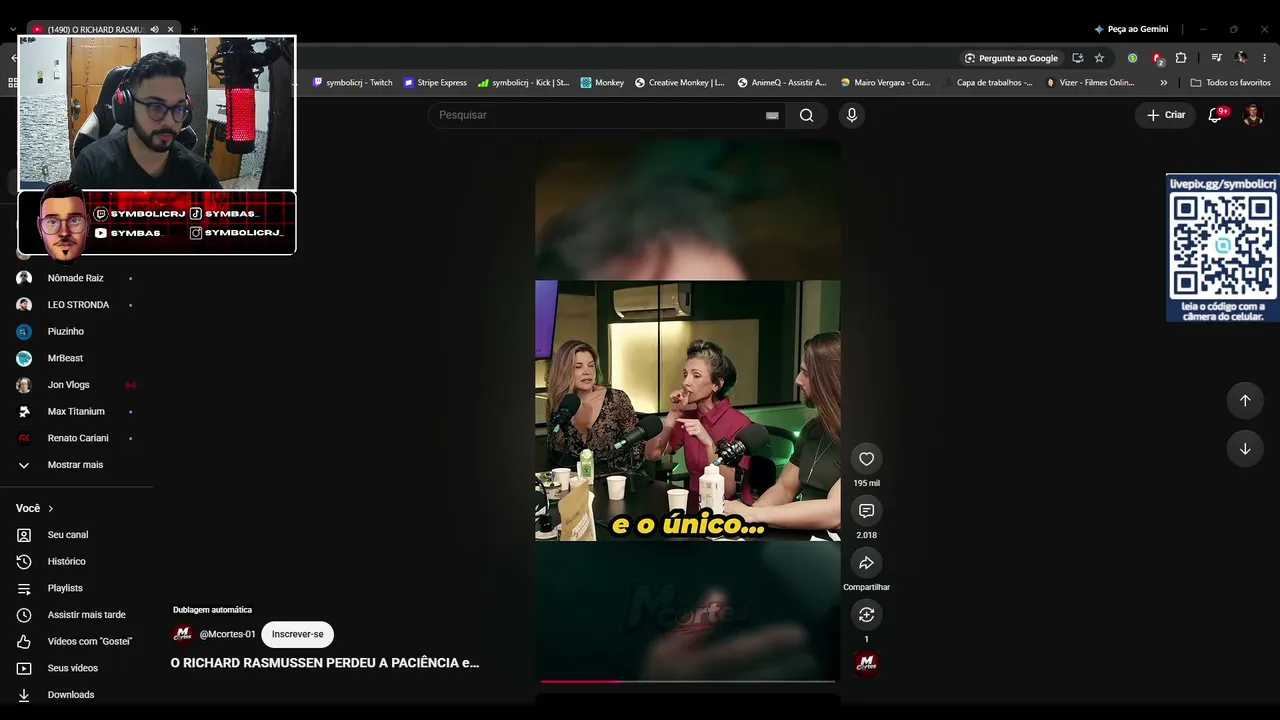Open the media control icon
Viewport: 1280px width, 720px height.
click(x=1216, y=58)
